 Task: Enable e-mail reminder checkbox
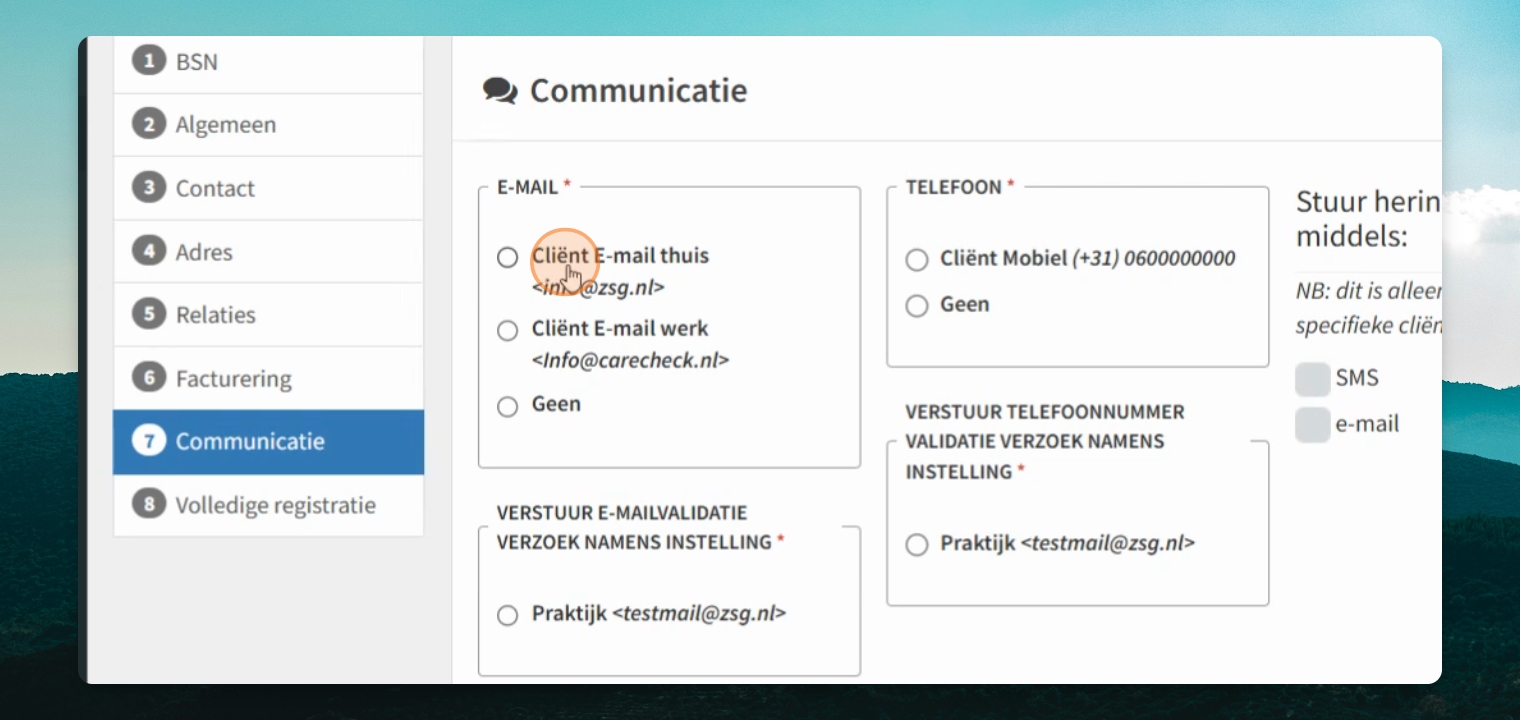1312,425
